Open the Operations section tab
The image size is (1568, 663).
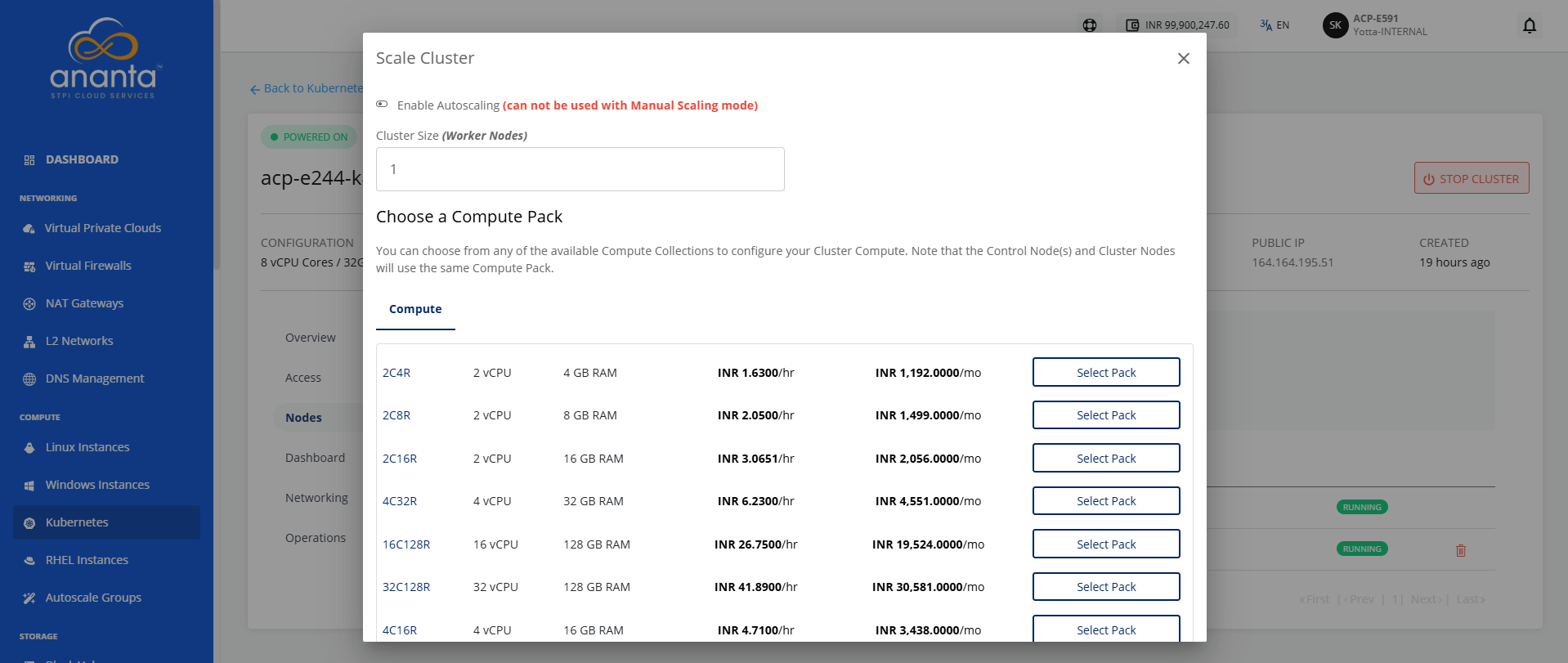point(316,538)
